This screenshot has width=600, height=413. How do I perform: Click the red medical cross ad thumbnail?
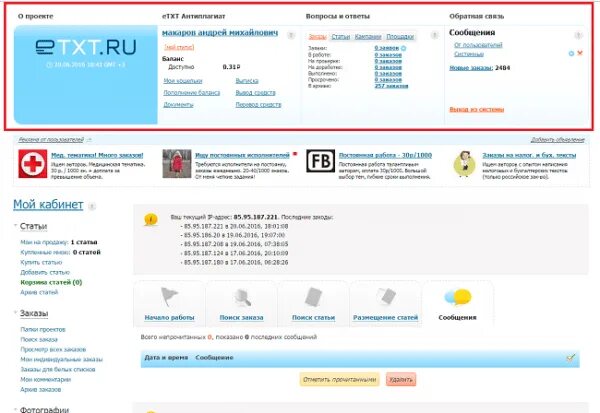coord(33,164)
